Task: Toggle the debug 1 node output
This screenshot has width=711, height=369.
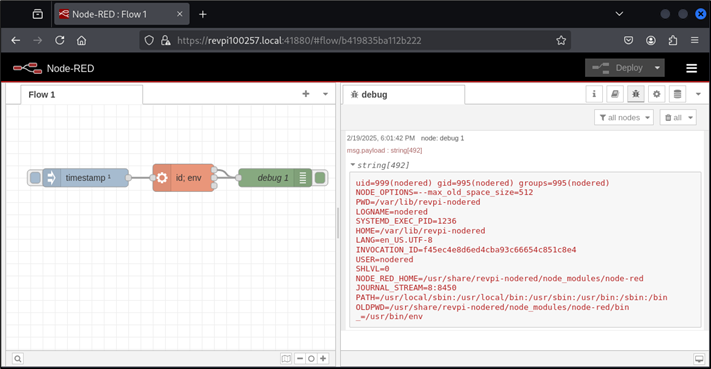Action: click(x=320, y=178)
